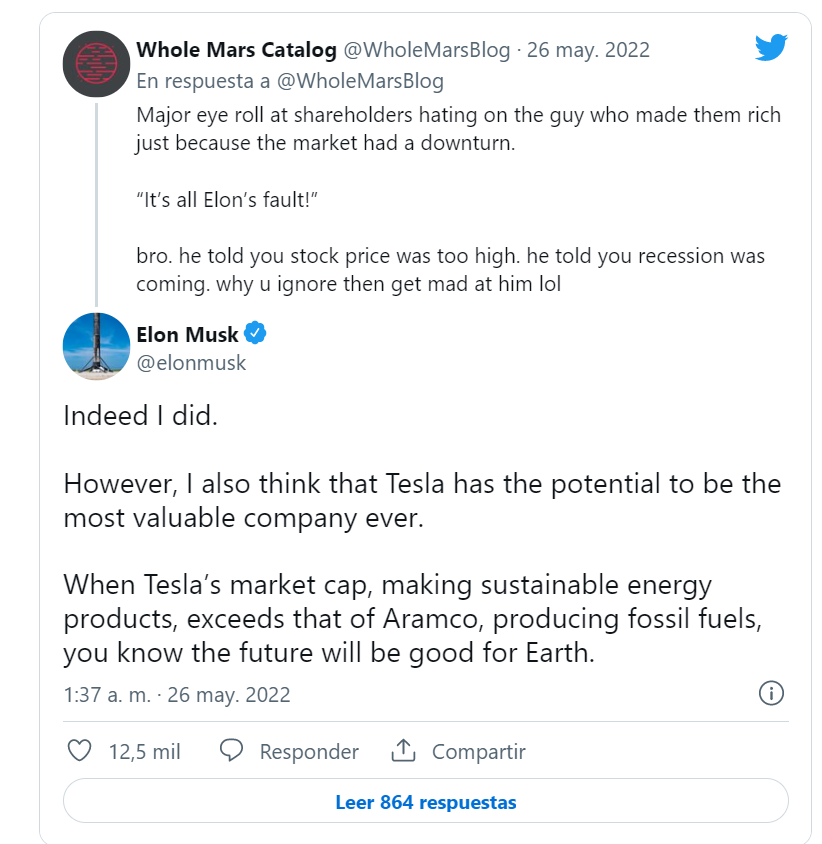Open the timestamp "1:37 a. m. · 26 may. 2022"
822x844 pixels.
tap(177, 694)
